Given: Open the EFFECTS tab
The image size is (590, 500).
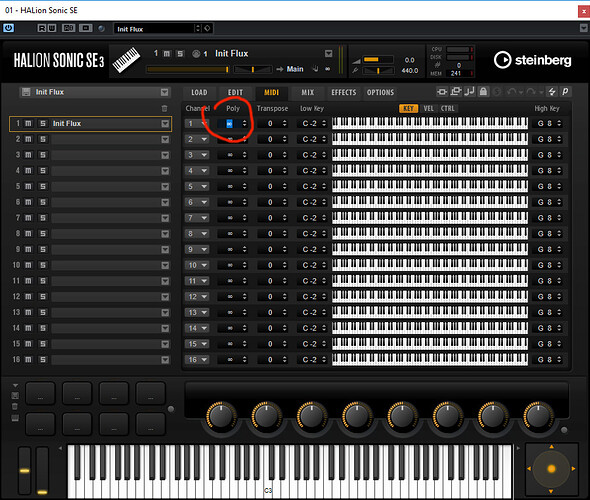Looking at the screenshot, I should 344,92.
